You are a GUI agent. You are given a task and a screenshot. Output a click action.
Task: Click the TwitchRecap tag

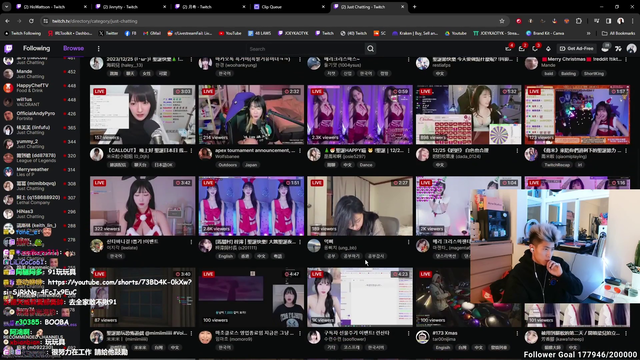pyautogui.click(x=556, y=165)
